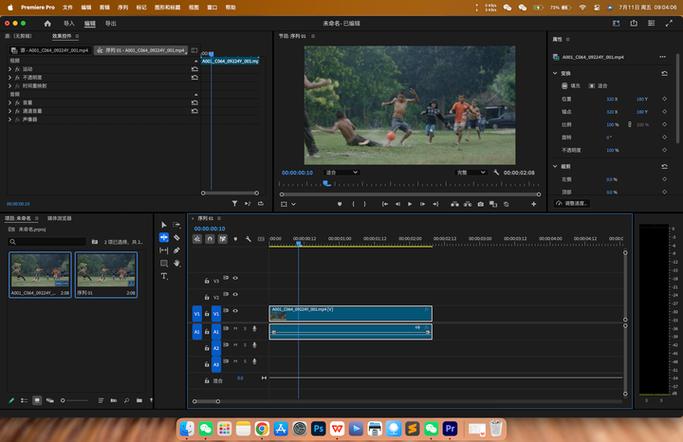Go to Out point

[x=436, y=204]
